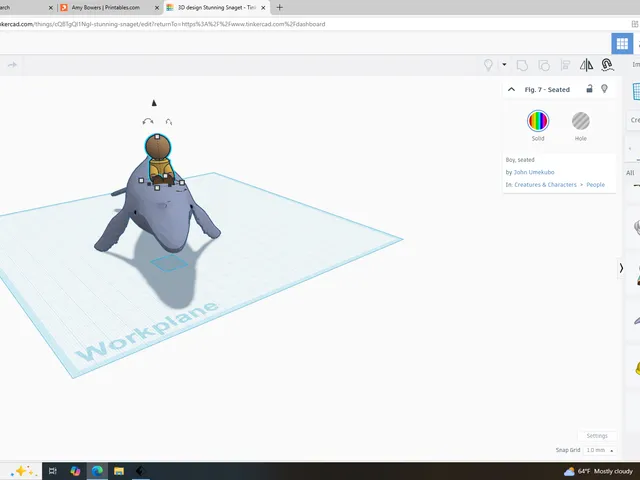The width and height of the screenshot is (640, 480).
Task: Click the 'Boy, seated' description text
Action: pos(520,160)
